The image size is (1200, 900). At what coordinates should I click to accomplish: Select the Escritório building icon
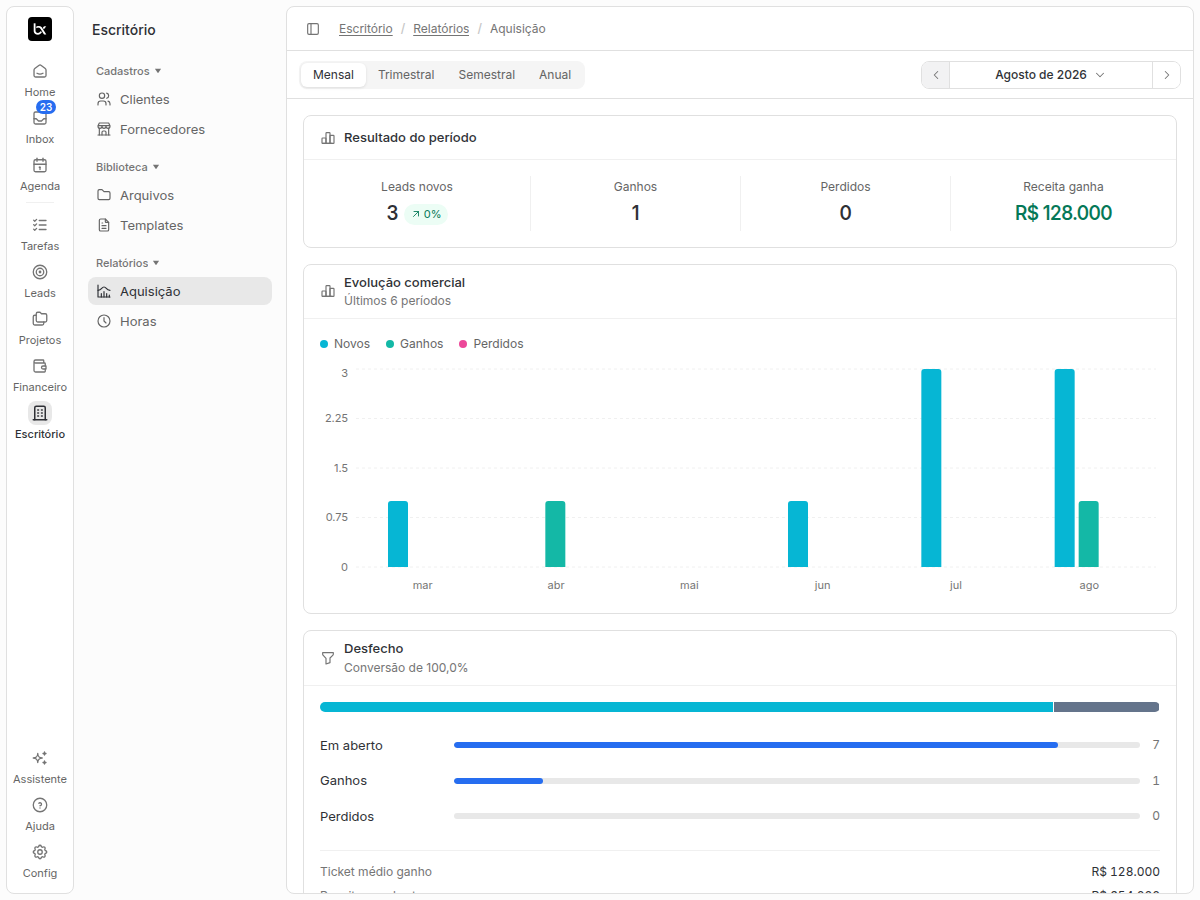pyautogui.click(x=40, y=413)
